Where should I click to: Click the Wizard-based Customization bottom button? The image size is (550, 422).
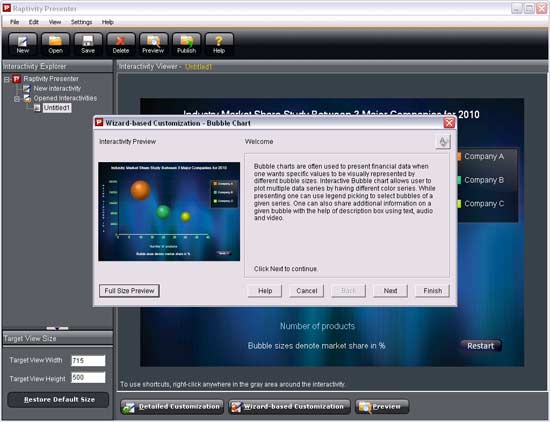289,407
